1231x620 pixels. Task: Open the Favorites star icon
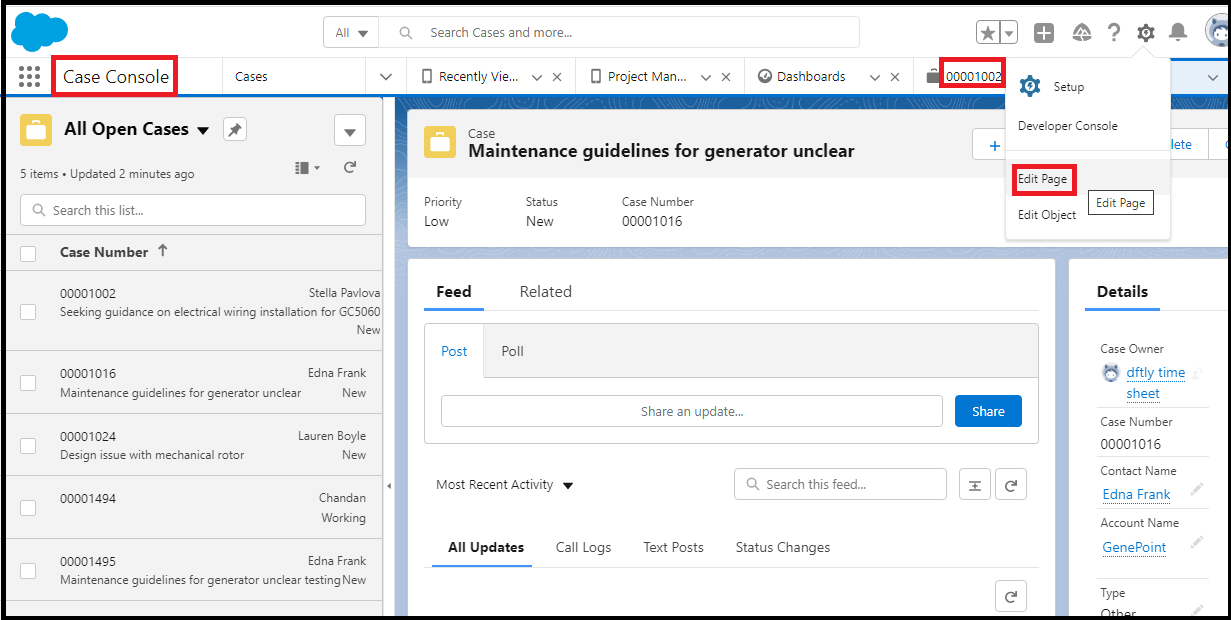pyautogui.click(x=988, y=33)
